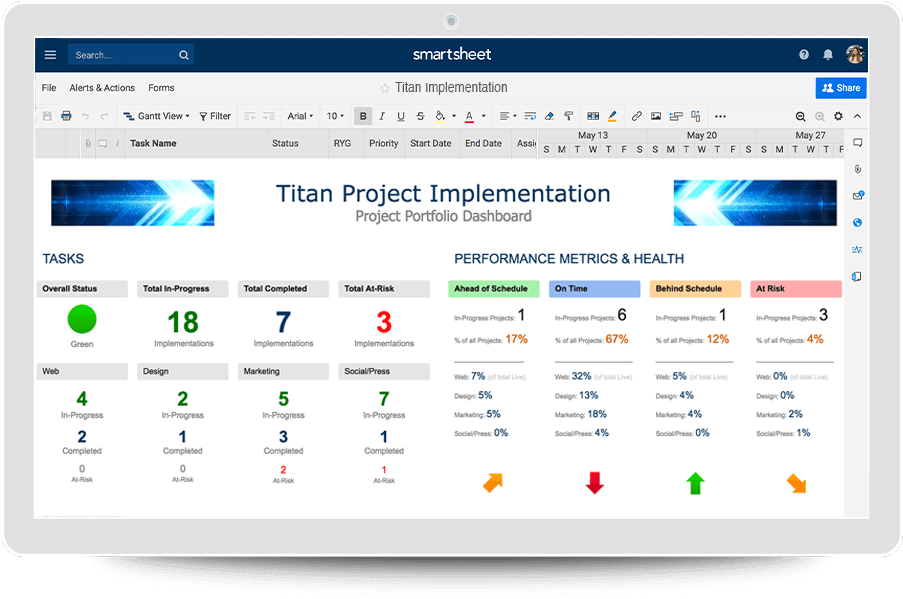Screen dimensions: 903x599
Task: Click the eraser clear formatting icon
Action: pos(548,116)
